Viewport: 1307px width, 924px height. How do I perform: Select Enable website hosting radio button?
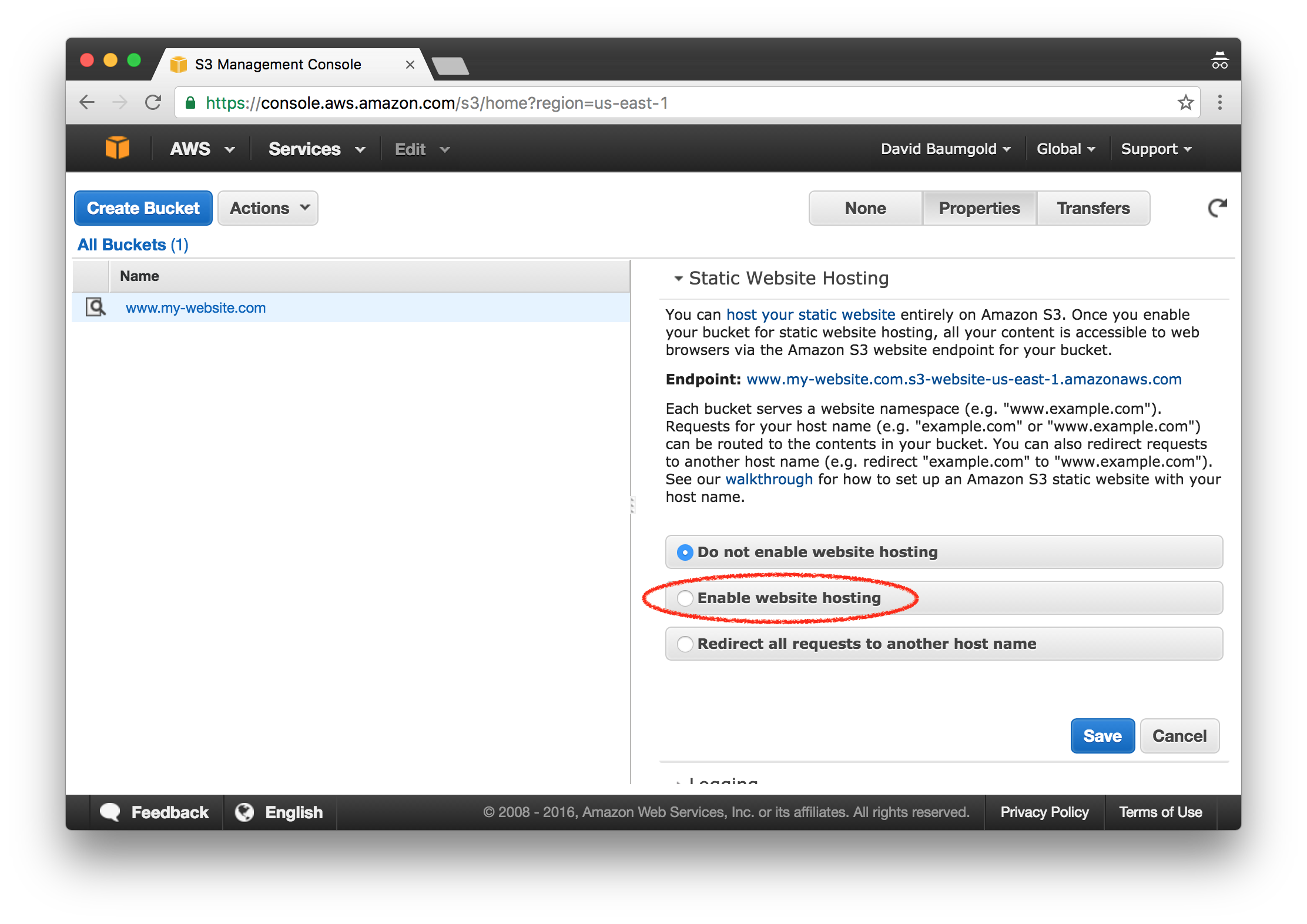coord(685,598)
